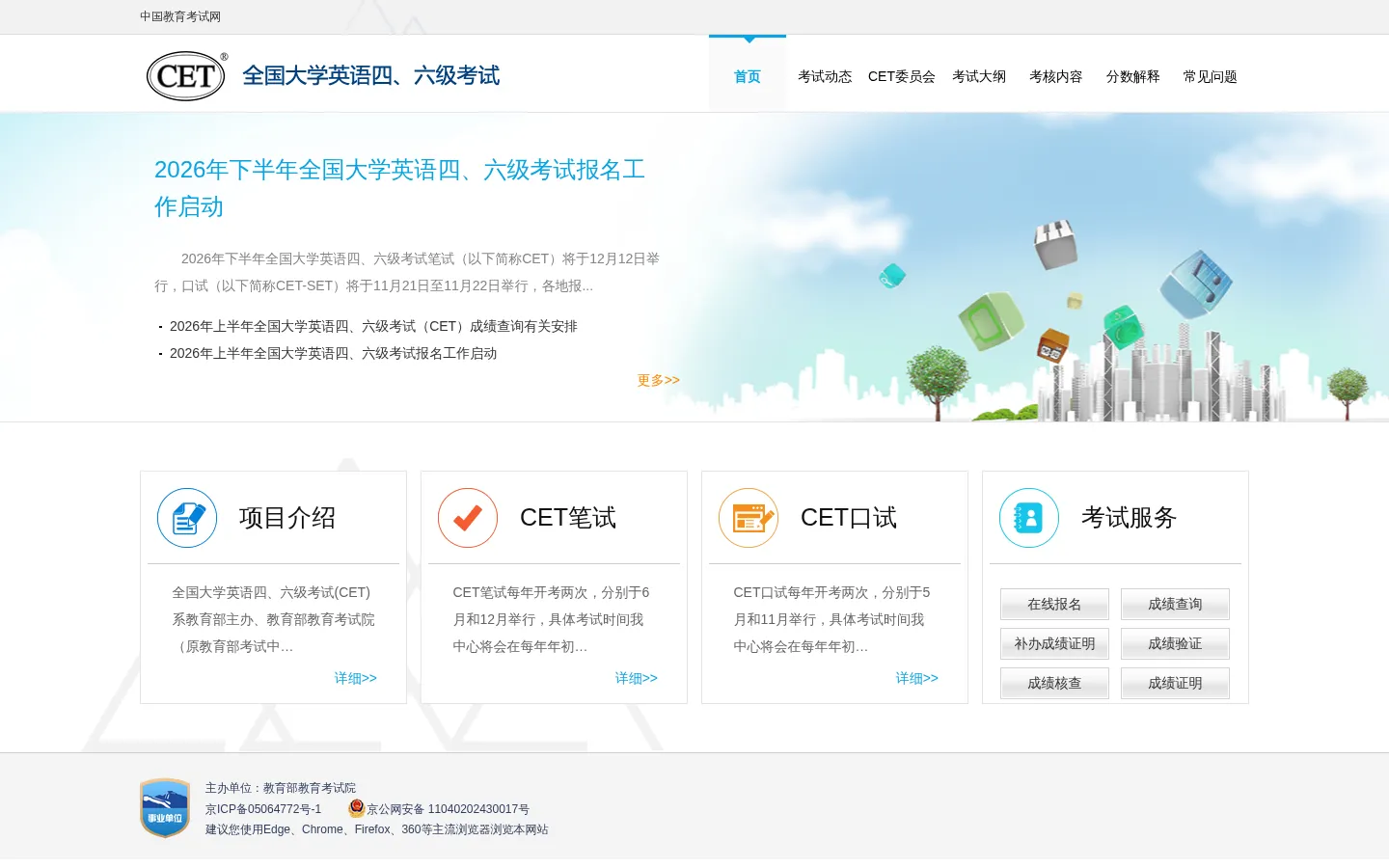Click the CET口试 orange form icon
The width and height of the screenshot is (1389, 868).
749,518
